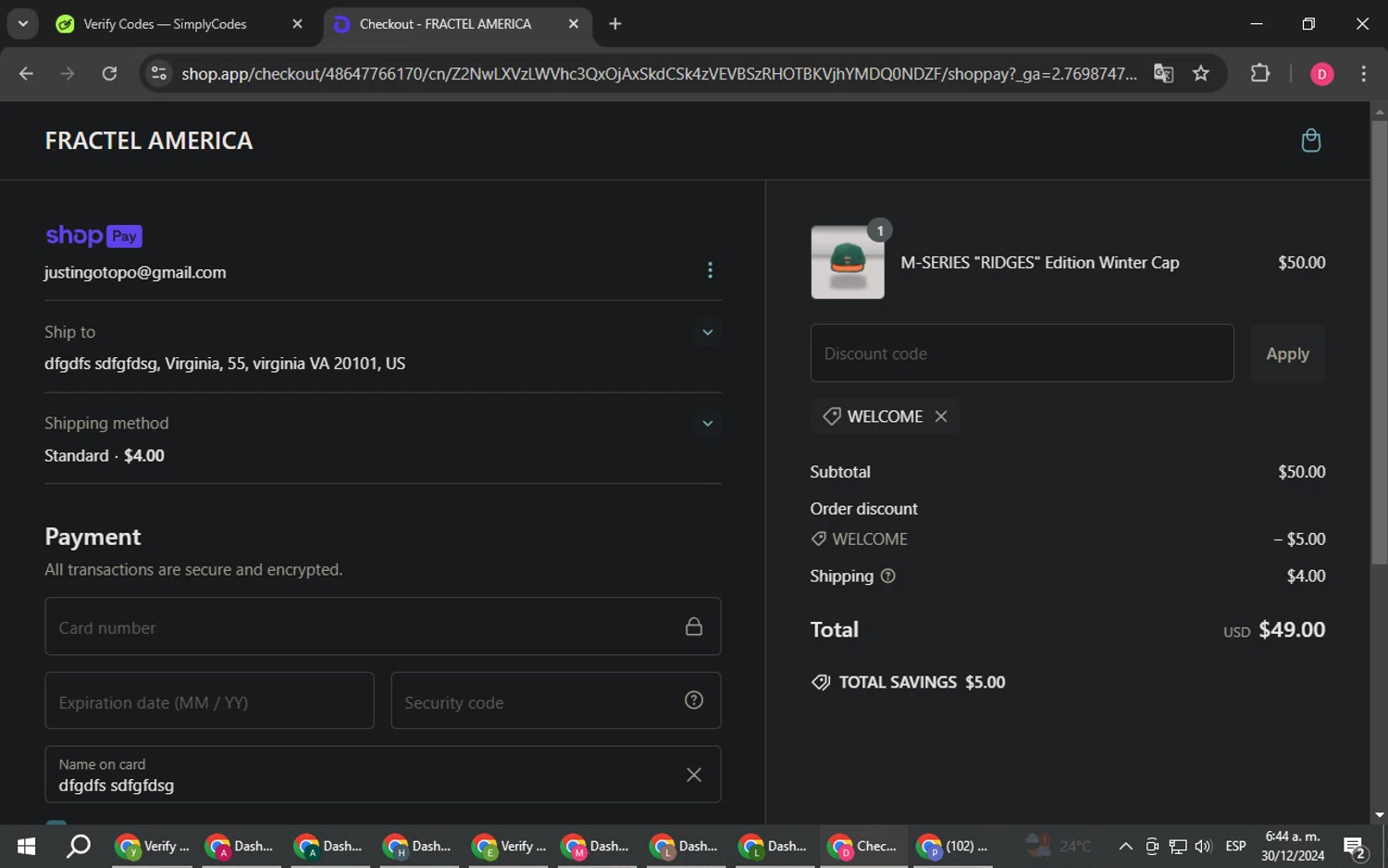Click the winter cap product thumbnail

(848, 263)
